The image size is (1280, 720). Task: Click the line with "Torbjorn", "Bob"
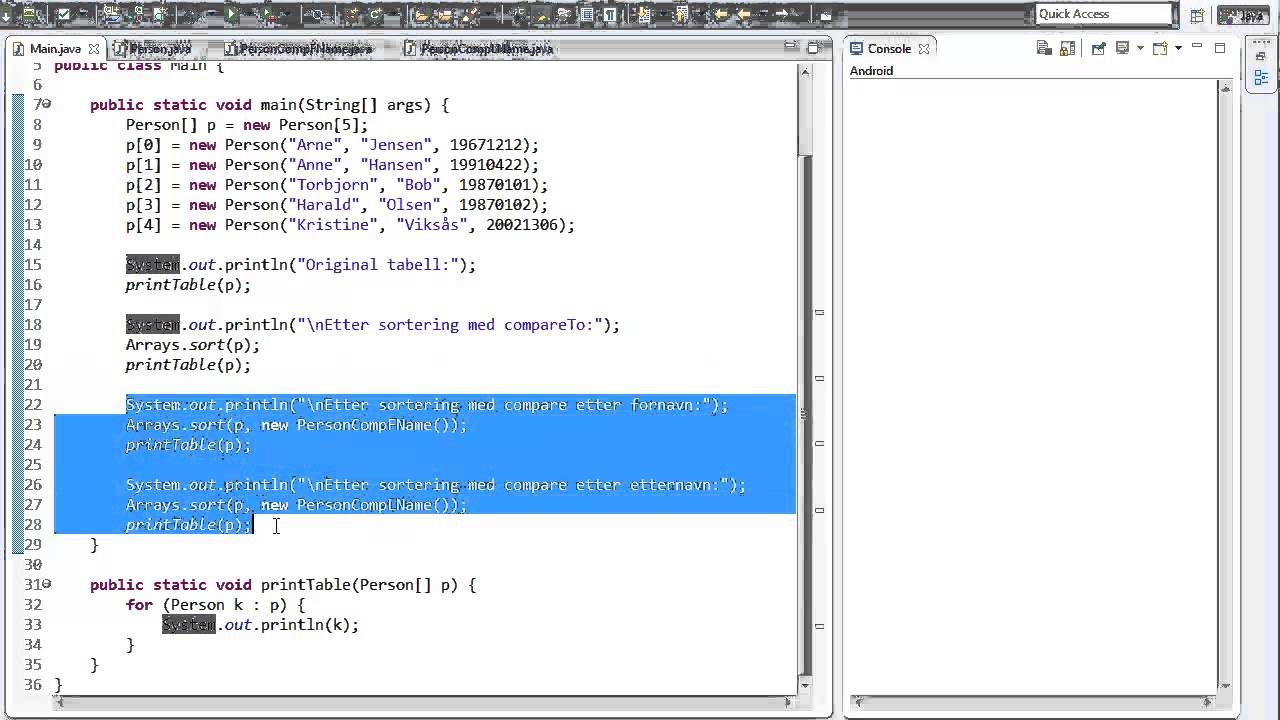point(337,184)
